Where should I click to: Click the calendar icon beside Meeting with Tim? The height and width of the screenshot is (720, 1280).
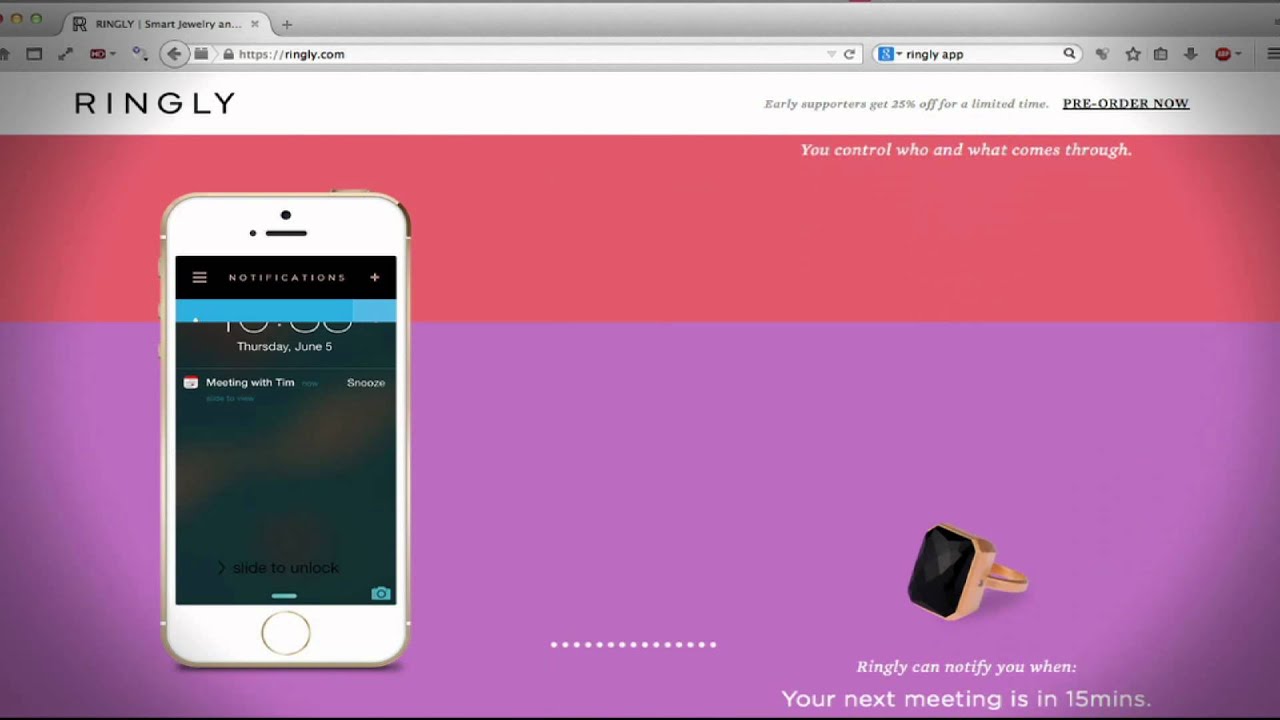point(191,382)
